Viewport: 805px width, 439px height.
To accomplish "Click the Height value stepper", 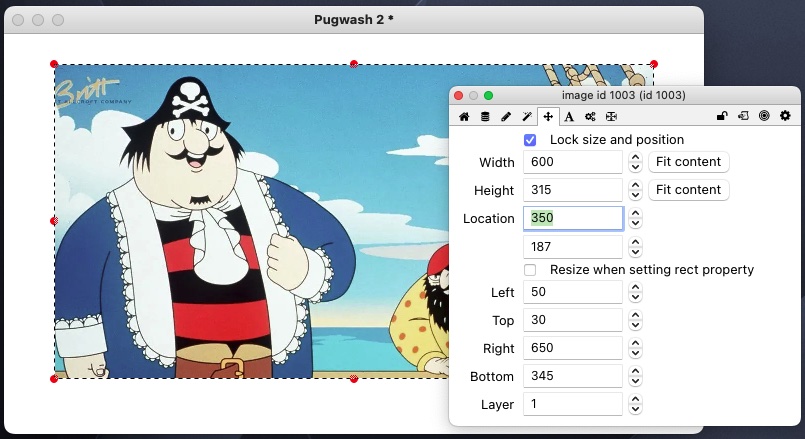I will pyautogui.click(x=635, y=190).
